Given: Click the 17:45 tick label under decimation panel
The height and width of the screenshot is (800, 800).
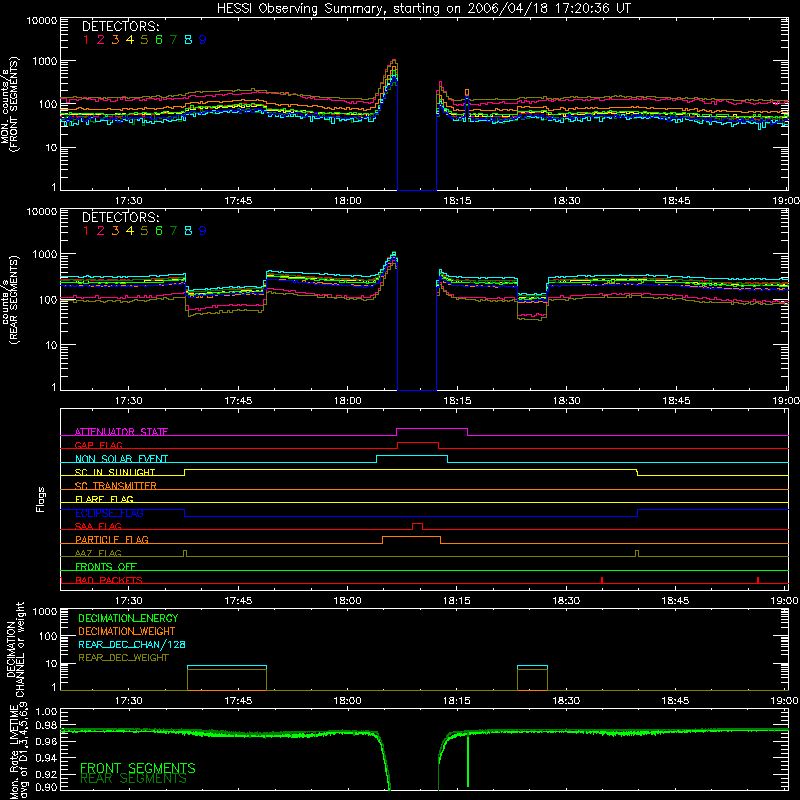Looking at the screenshot, I should pyautogui.click(x=238, y=701).
